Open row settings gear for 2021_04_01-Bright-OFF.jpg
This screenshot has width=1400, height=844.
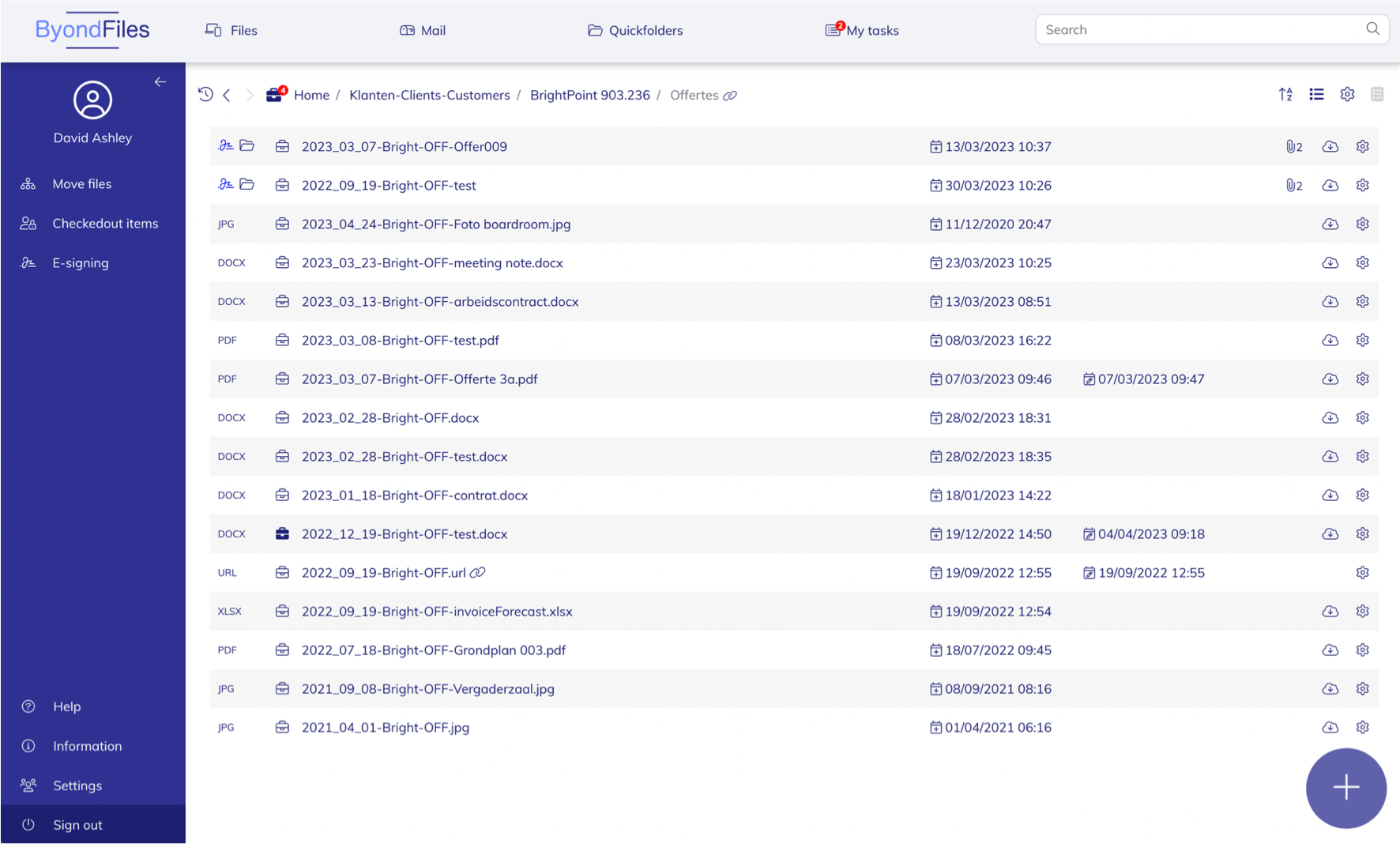click(1362, 728)
